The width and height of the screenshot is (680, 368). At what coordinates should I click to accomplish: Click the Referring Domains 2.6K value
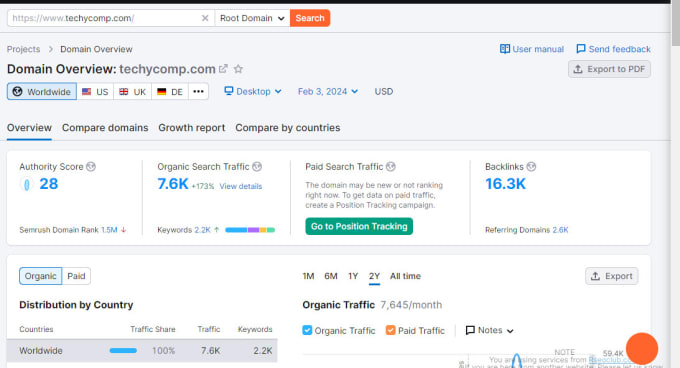(560, 230)
